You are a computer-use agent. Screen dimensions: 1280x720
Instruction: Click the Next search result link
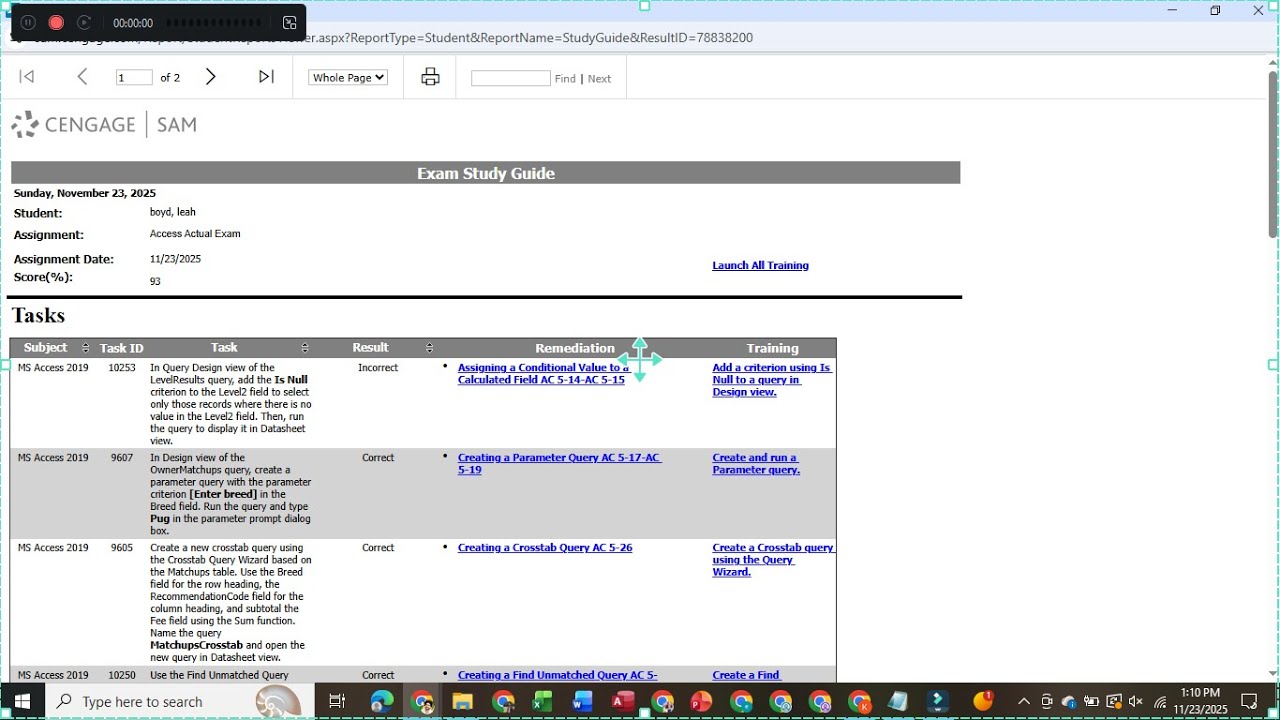pos(599,79)
